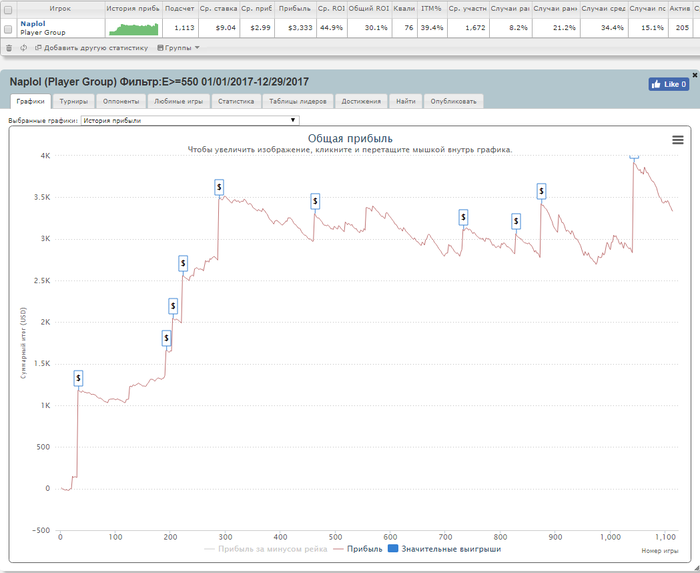Open the Группы dropdown
The image size is (700, 573).
(x=178, y=48)
